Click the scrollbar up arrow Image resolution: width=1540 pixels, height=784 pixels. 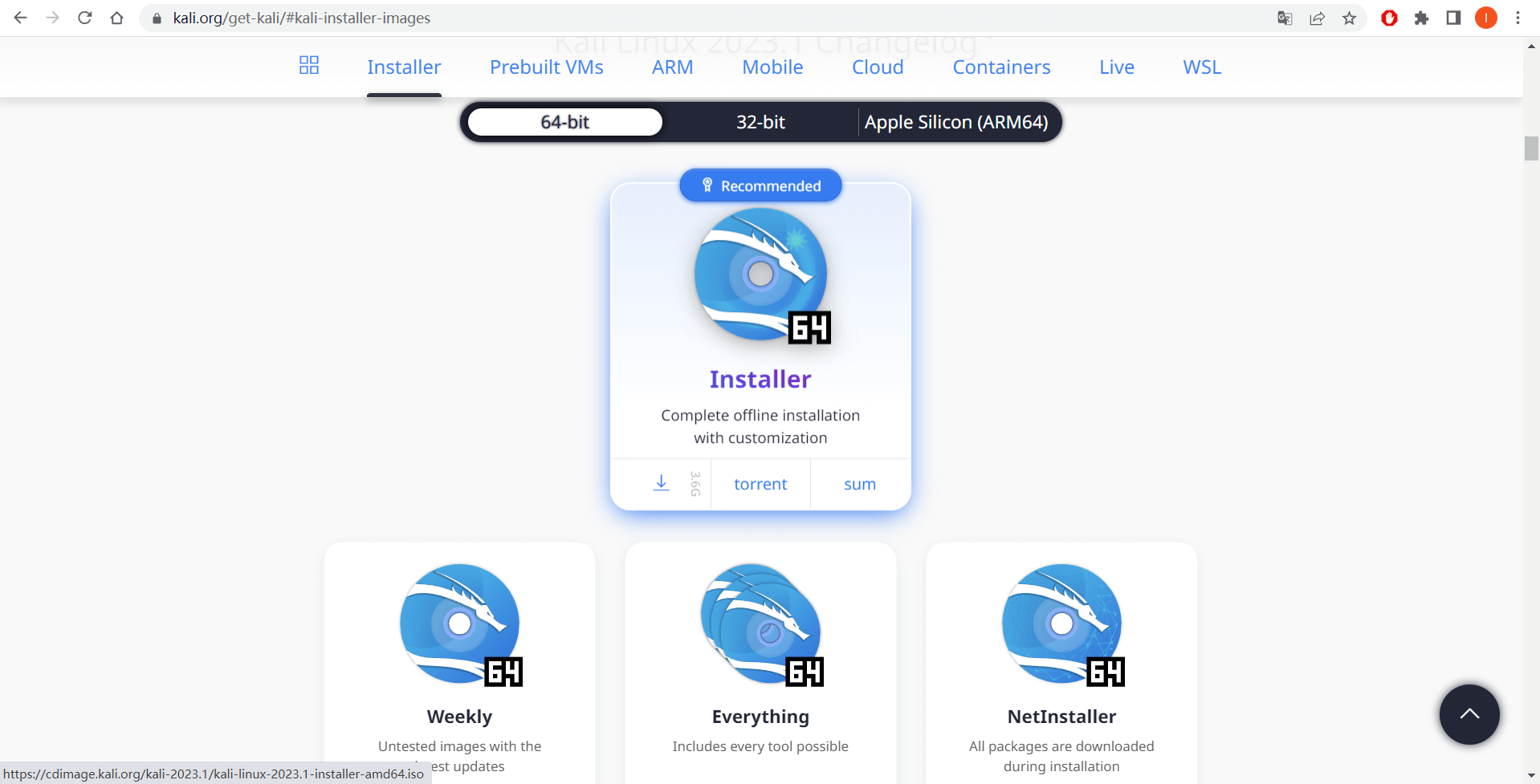pos(1531,46)
